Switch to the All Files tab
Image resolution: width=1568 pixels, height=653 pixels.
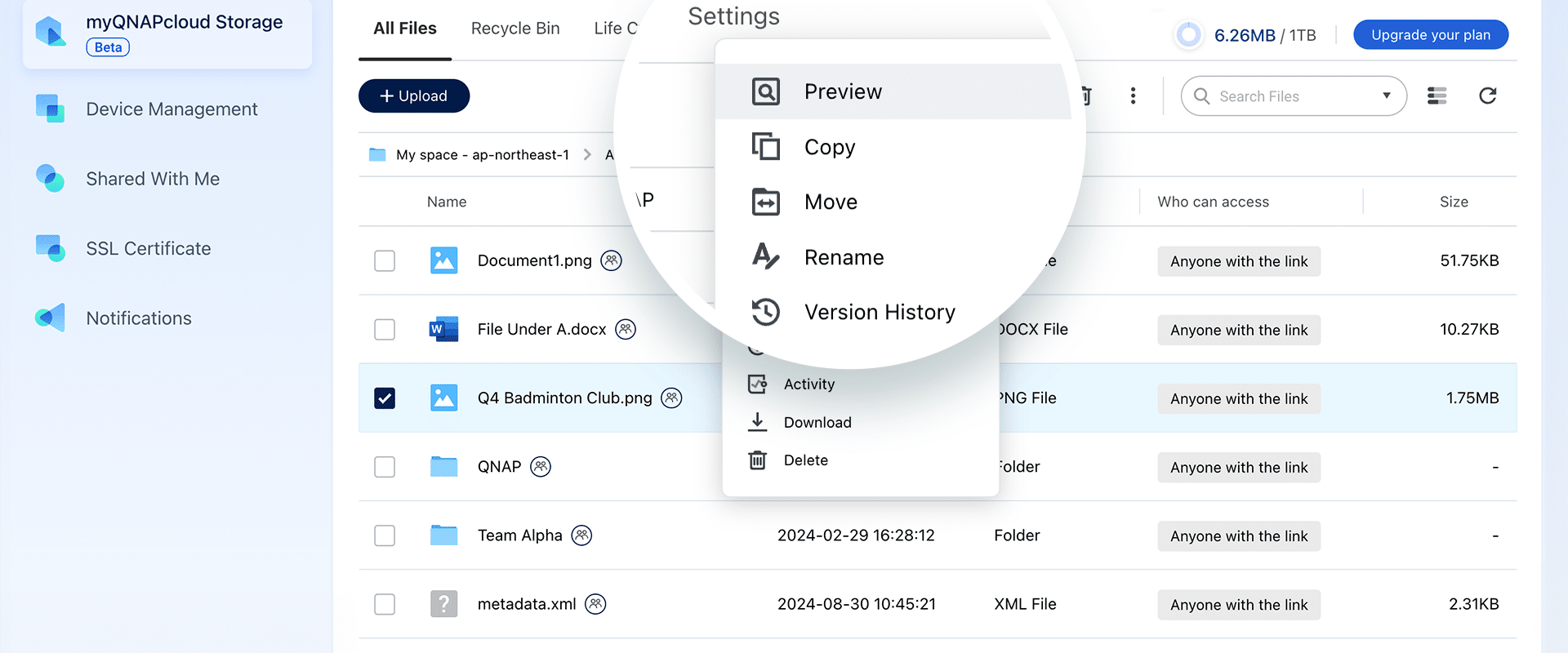click(405, 29)
